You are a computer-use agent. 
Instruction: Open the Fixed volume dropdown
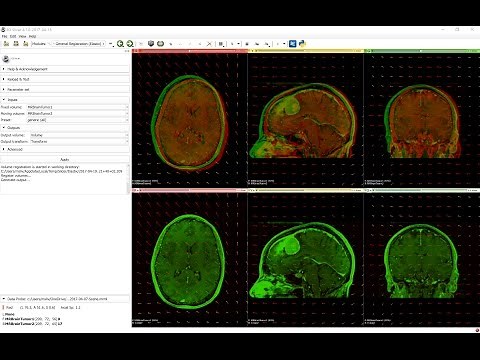[77, 107]
